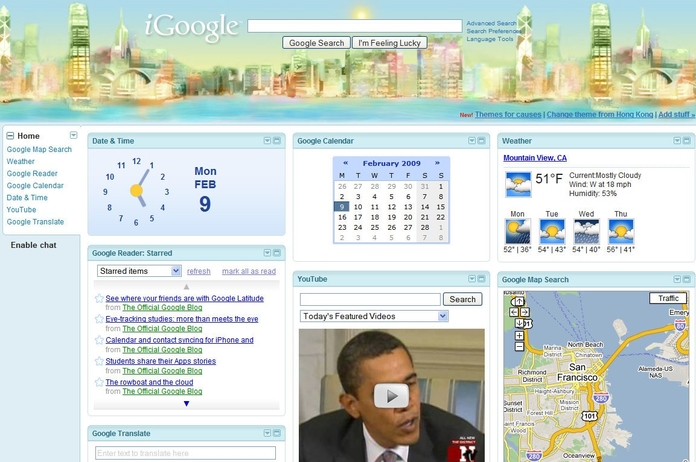The width and height of the screenshot is (696, 462).
Task: Go to previous month in calendar
Action: point(345,163)
